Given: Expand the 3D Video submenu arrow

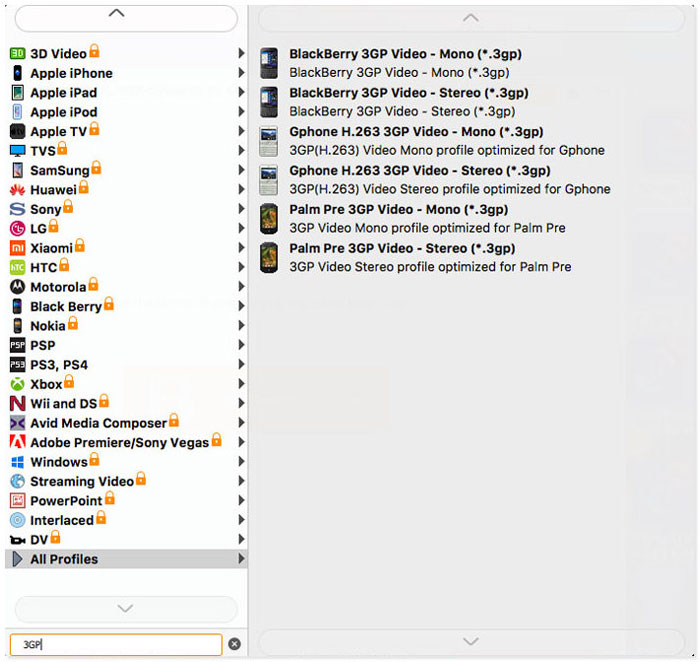Looking at the screenshot, I should (x=242, y=53).
